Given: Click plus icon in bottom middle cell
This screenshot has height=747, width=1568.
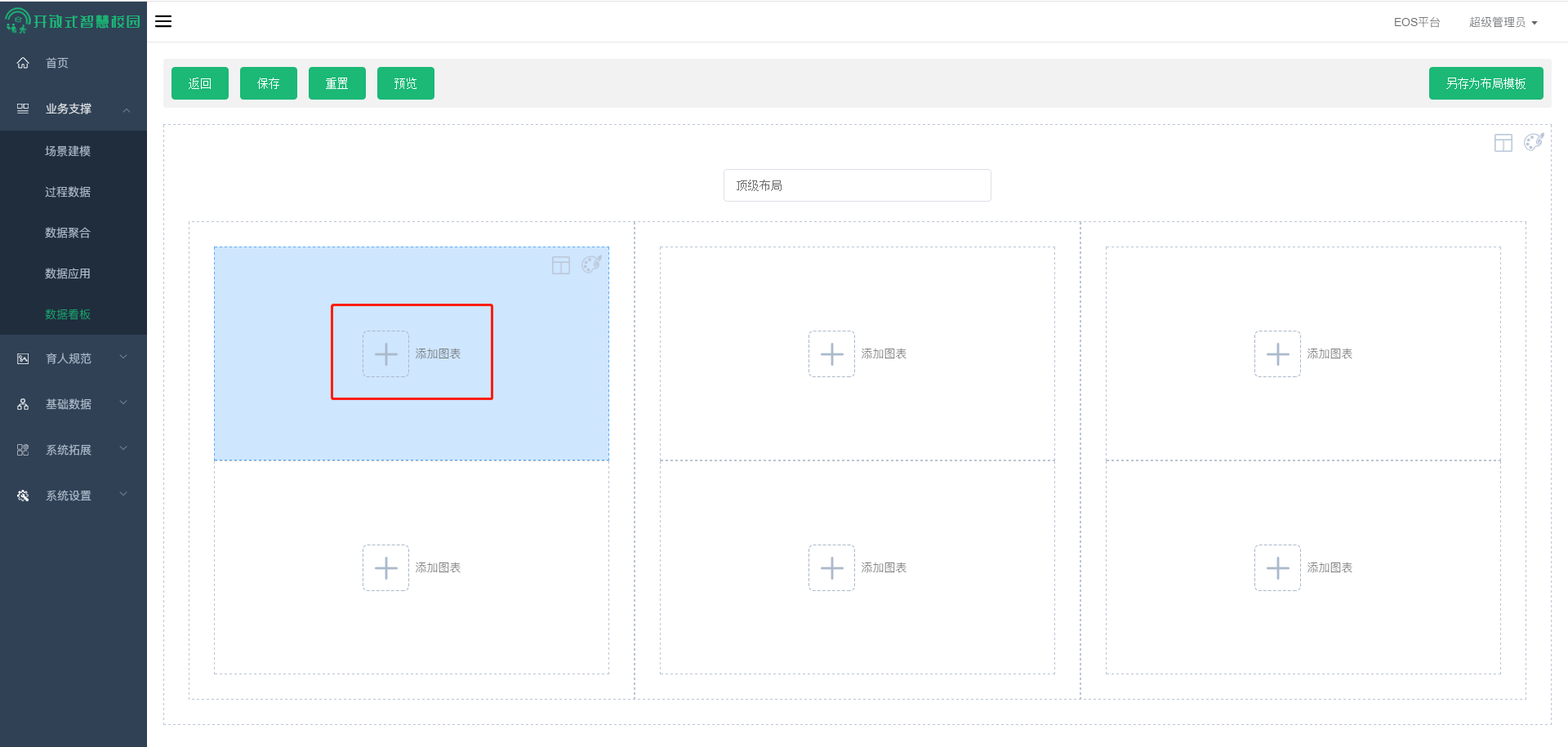Looking at the screenshot, I should (831, 567).
